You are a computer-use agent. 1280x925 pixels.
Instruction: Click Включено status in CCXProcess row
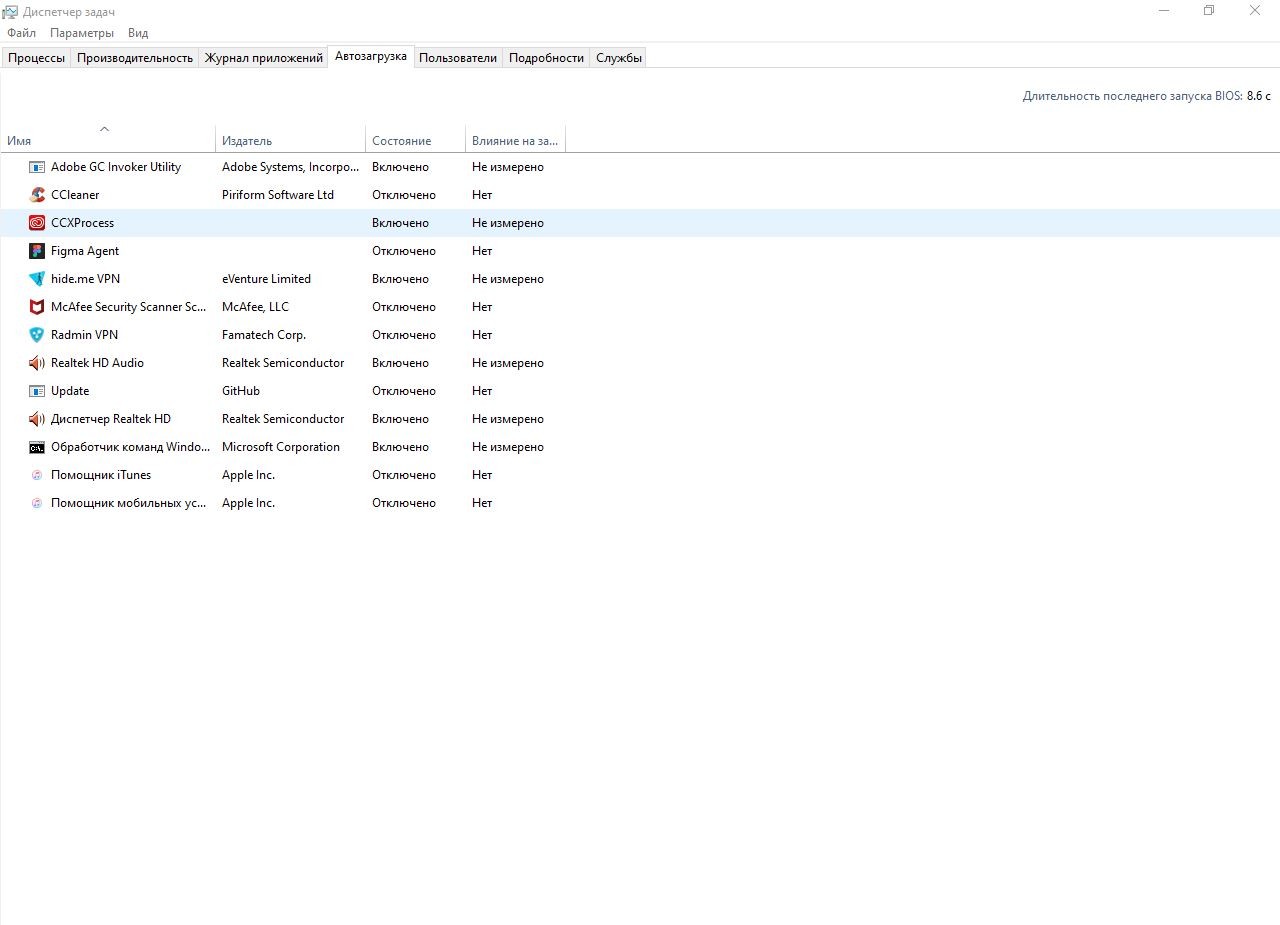tap(400, 223)
